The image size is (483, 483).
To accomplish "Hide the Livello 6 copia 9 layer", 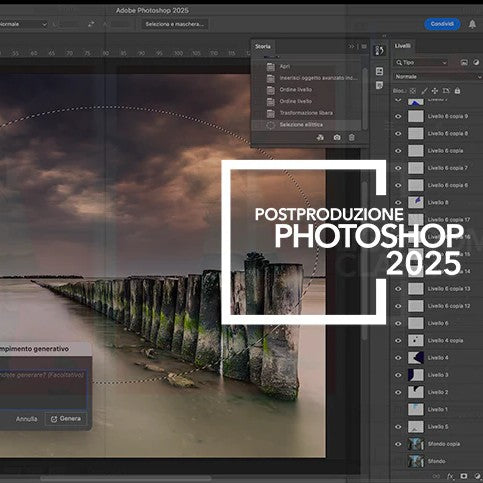I will 398,116.
